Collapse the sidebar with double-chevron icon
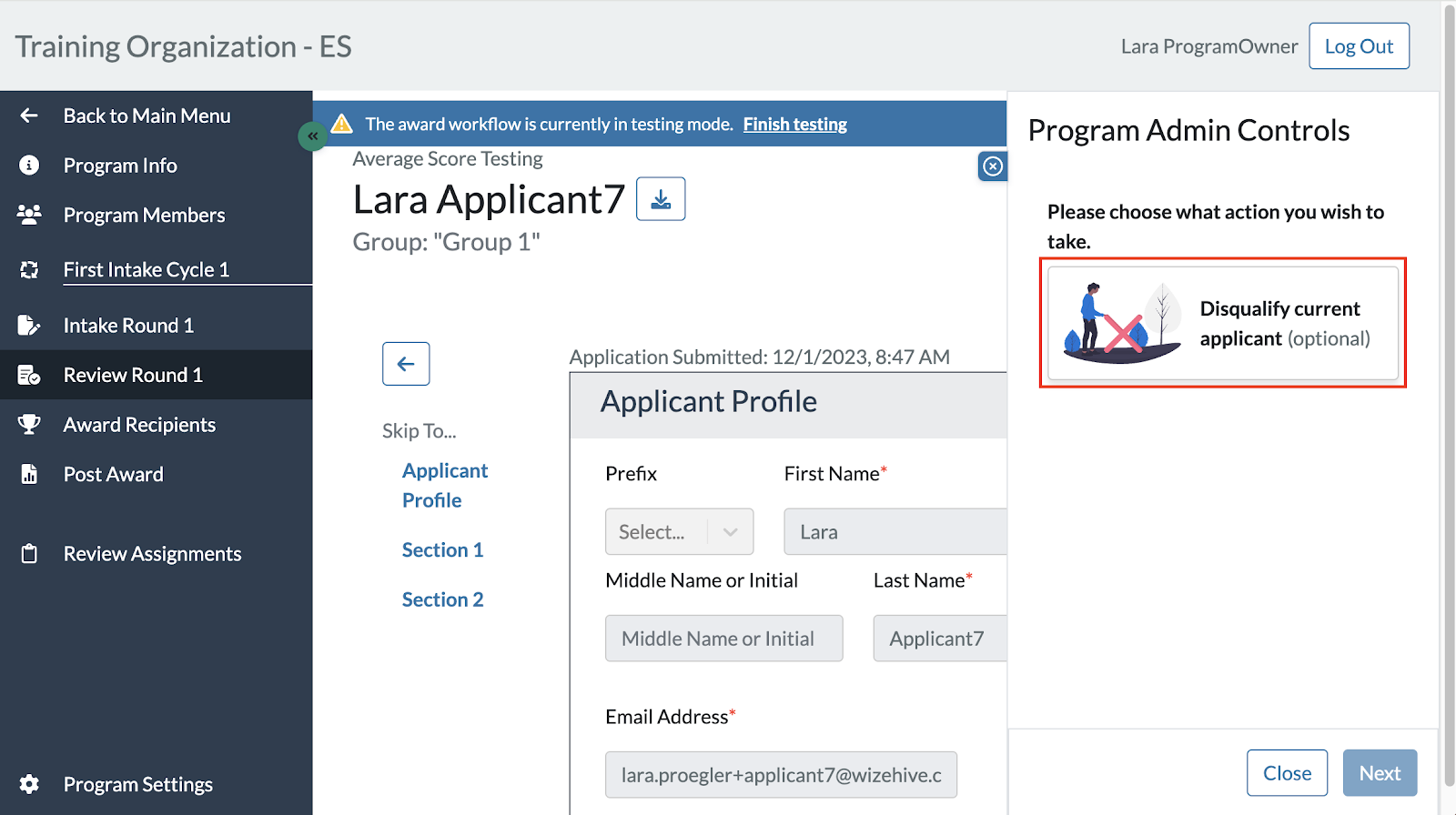This screenshot has width=1456, height=815. [x=312, y=136]
